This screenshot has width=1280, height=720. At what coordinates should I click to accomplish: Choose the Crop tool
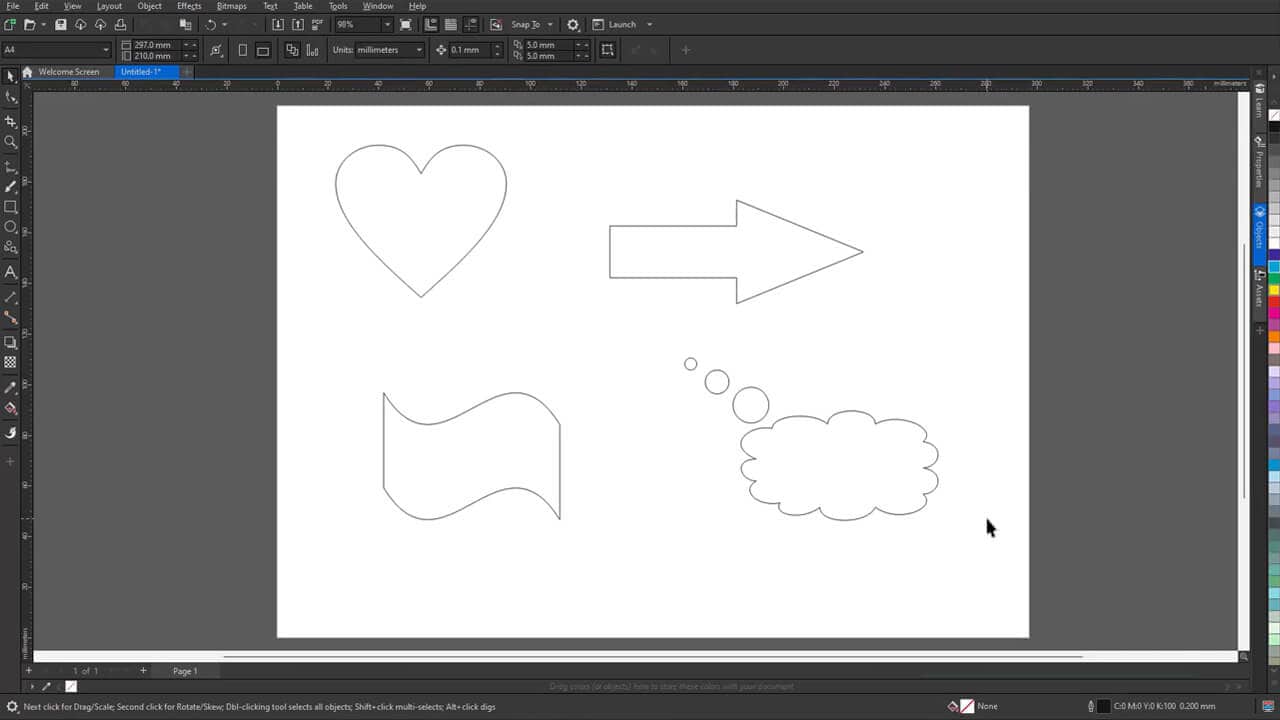coord(11,121)
